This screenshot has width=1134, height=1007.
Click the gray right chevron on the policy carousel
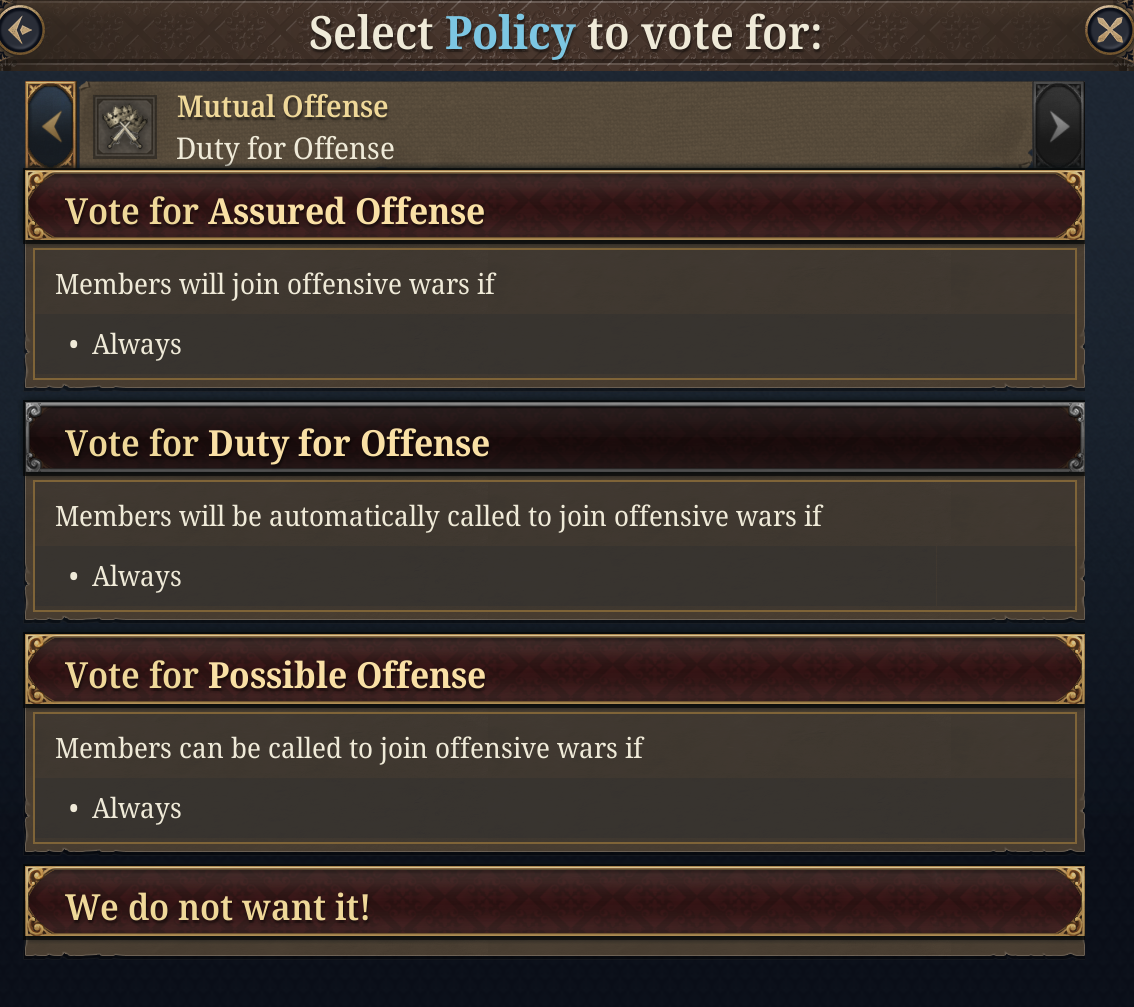click(x=1059, y=125)
